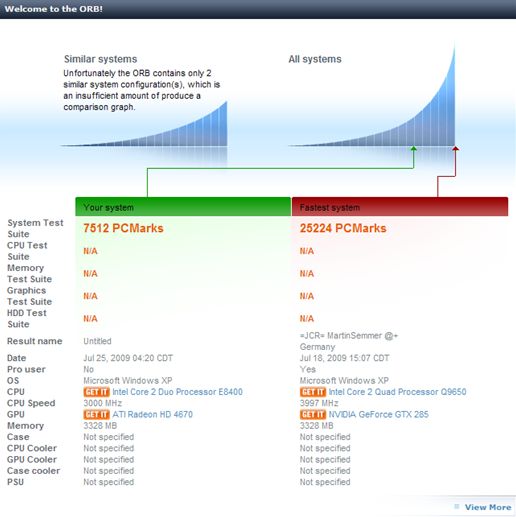
Task: Click the GET IT badge beside NVIDIA GeForce GTX 285
Action: (x=313, y=415)
